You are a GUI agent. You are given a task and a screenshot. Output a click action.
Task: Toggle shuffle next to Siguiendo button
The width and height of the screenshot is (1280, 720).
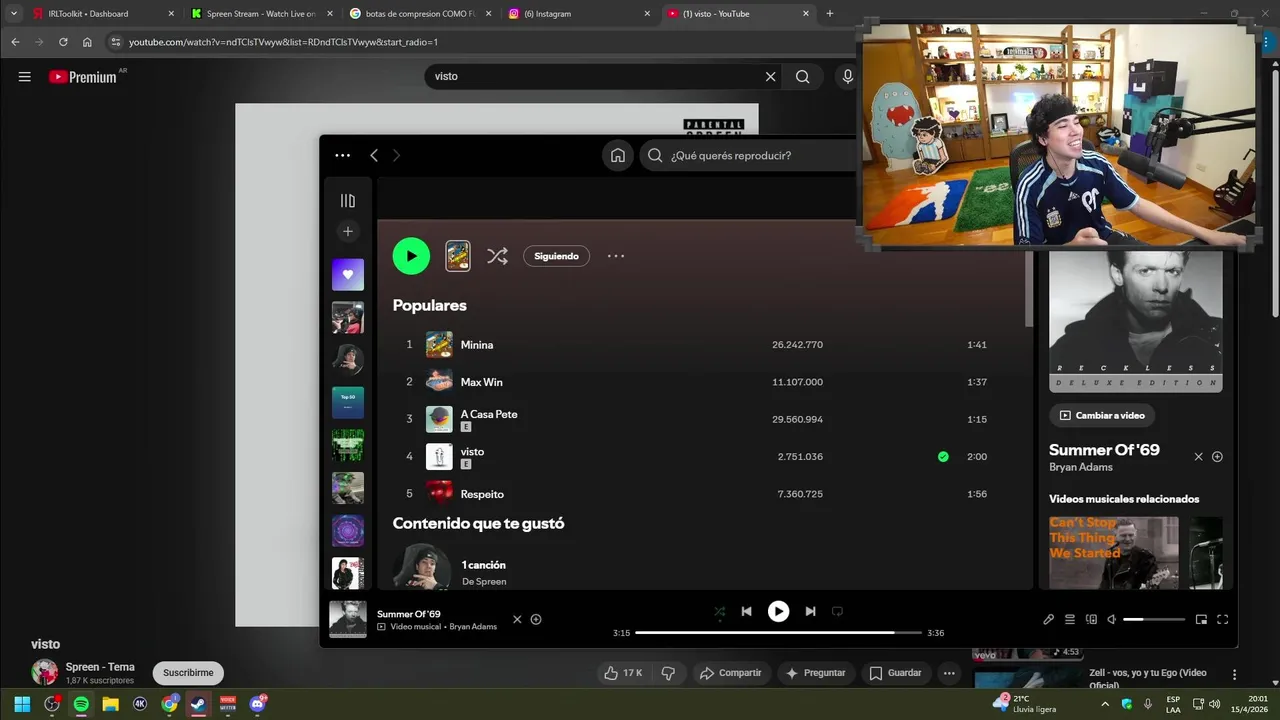coord(497,256)
